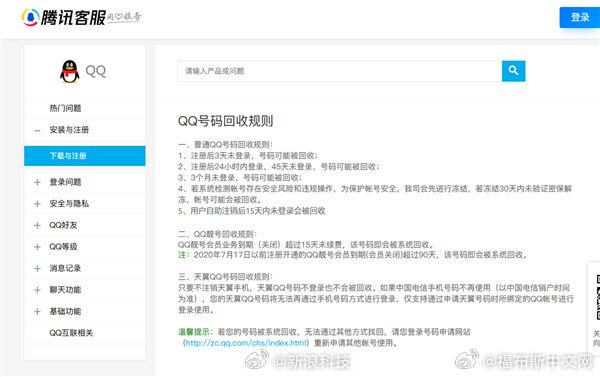Click the 二、QQ靓号回收规则 heading
The image size is (600, 377).
click(217, 234)
